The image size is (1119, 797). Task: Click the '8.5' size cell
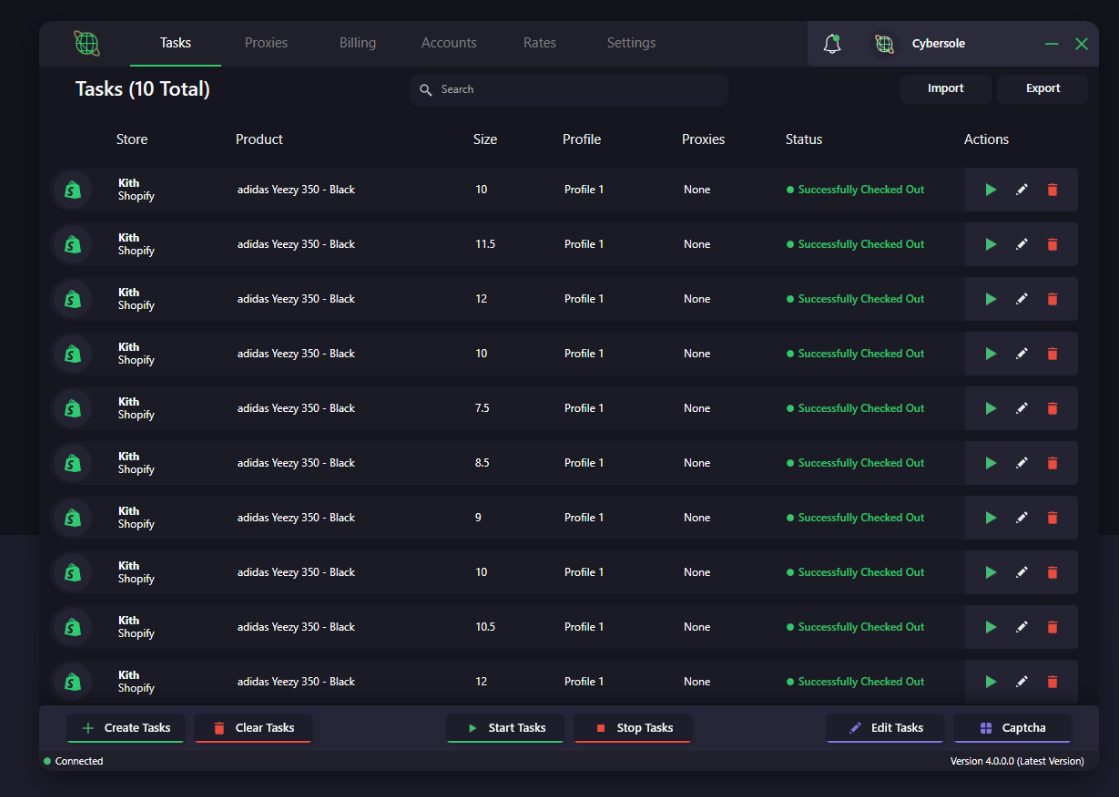(x=482, y=463)
